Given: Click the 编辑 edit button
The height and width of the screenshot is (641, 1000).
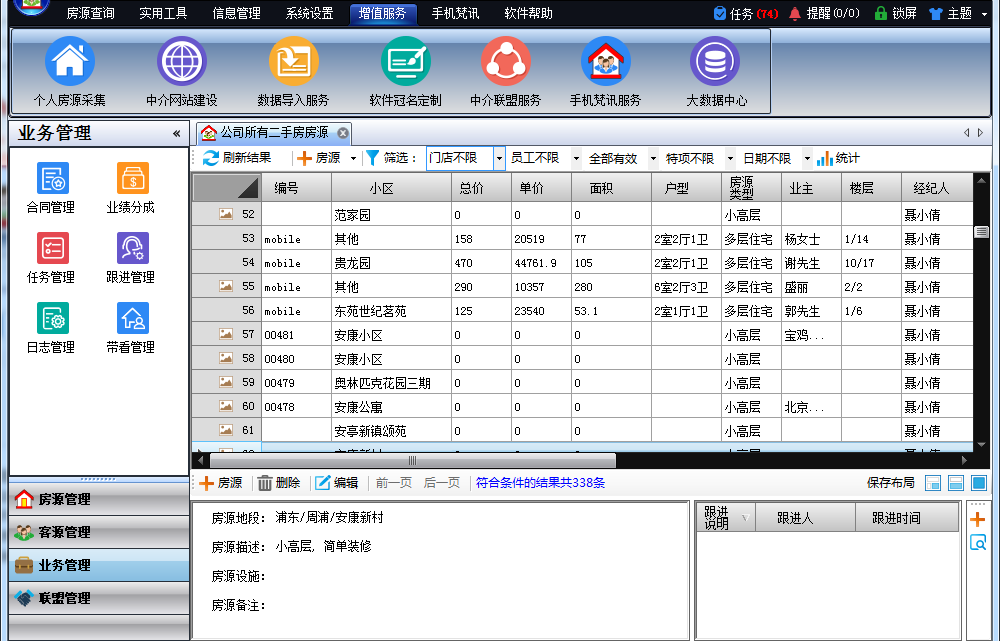Looking at the screenshot, I should (336, 483).
